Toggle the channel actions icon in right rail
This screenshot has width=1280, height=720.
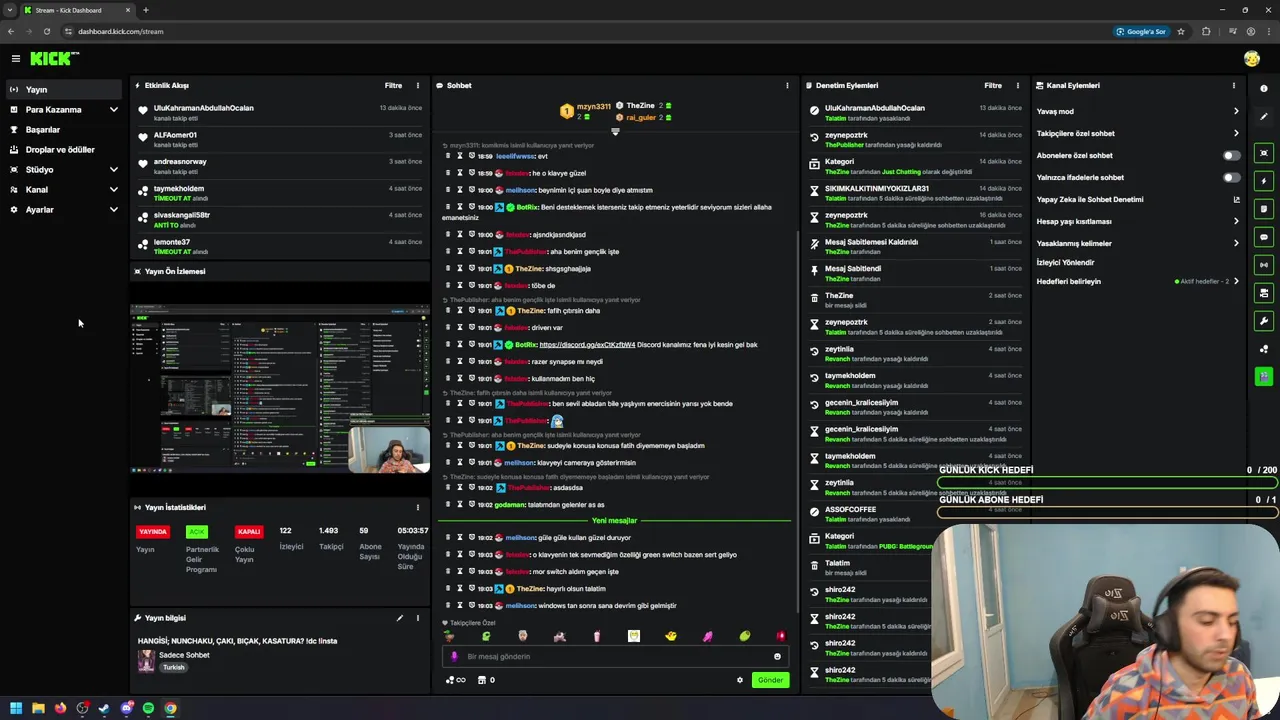pos(1264,293)
